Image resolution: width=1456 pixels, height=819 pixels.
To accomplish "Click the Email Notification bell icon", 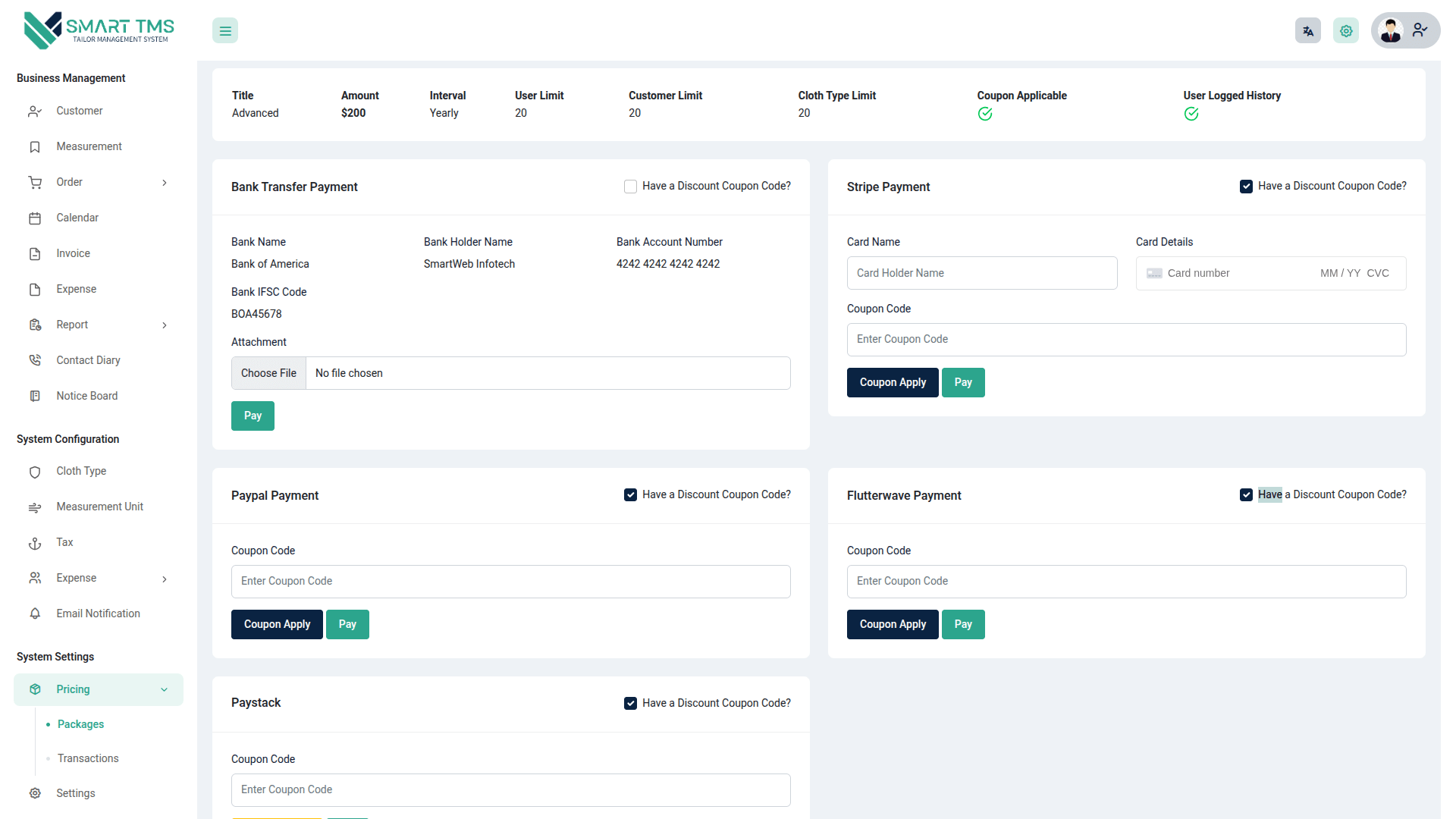I will [35, 613].
